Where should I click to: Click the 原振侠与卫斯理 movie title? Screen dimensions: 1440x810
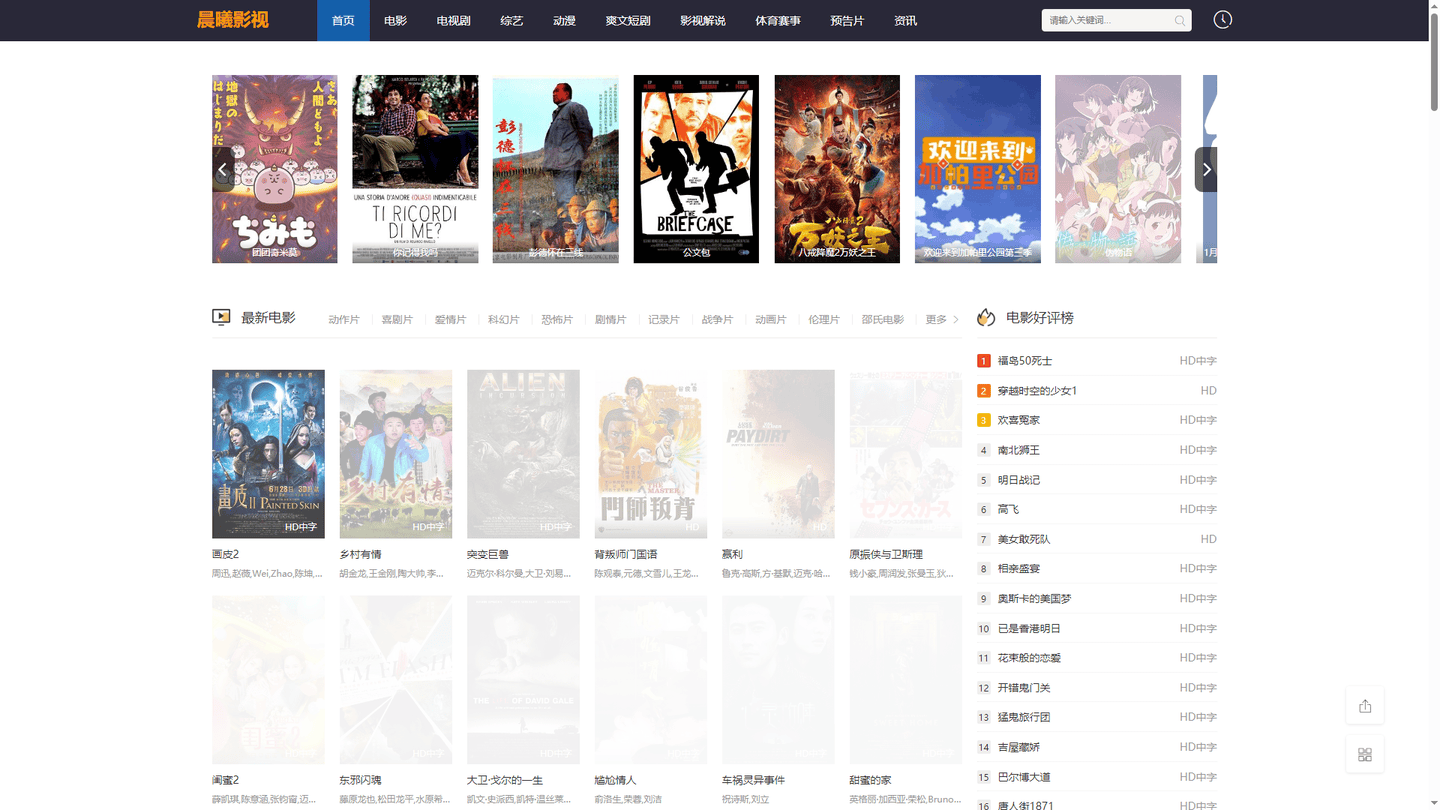(886, 554)
